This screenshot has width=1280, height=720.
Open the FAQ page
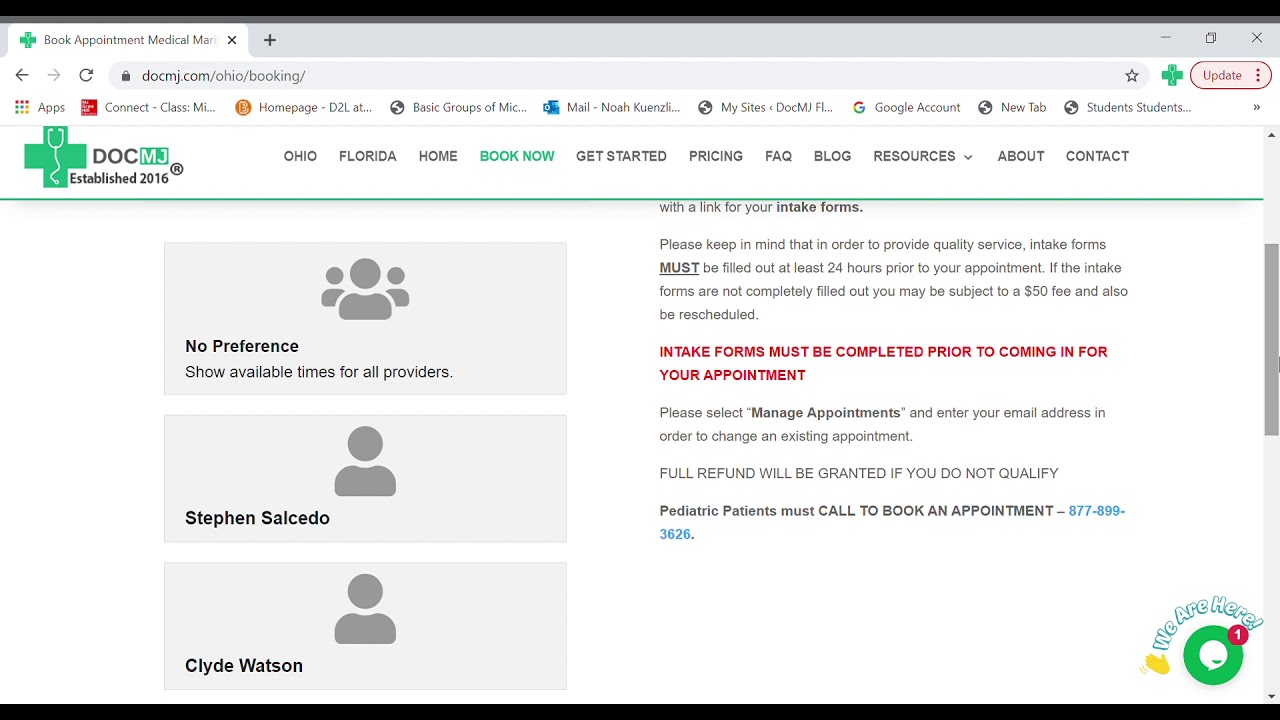[x=778, y=156]
